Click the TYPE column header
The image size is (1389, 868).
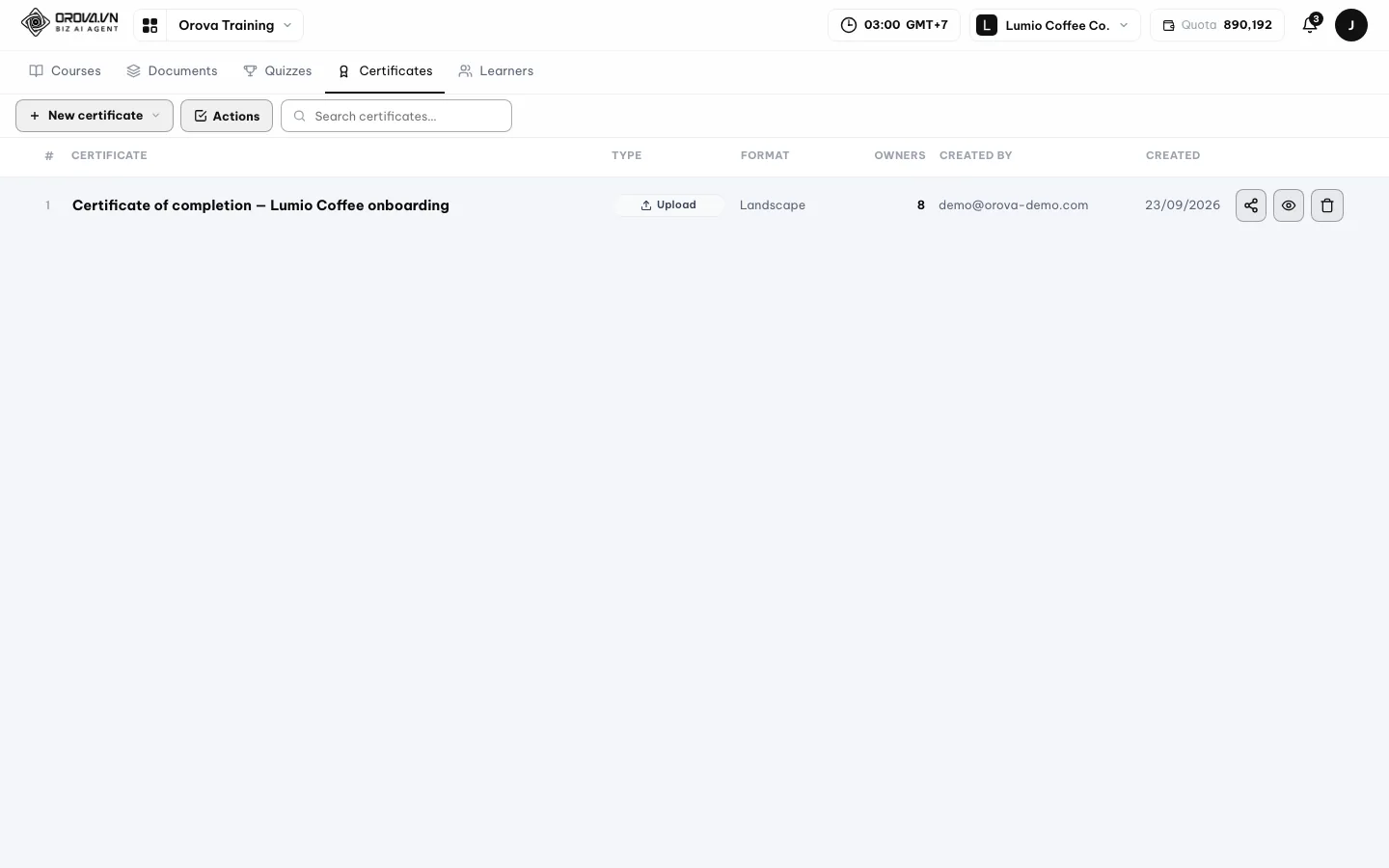[626, 155]
